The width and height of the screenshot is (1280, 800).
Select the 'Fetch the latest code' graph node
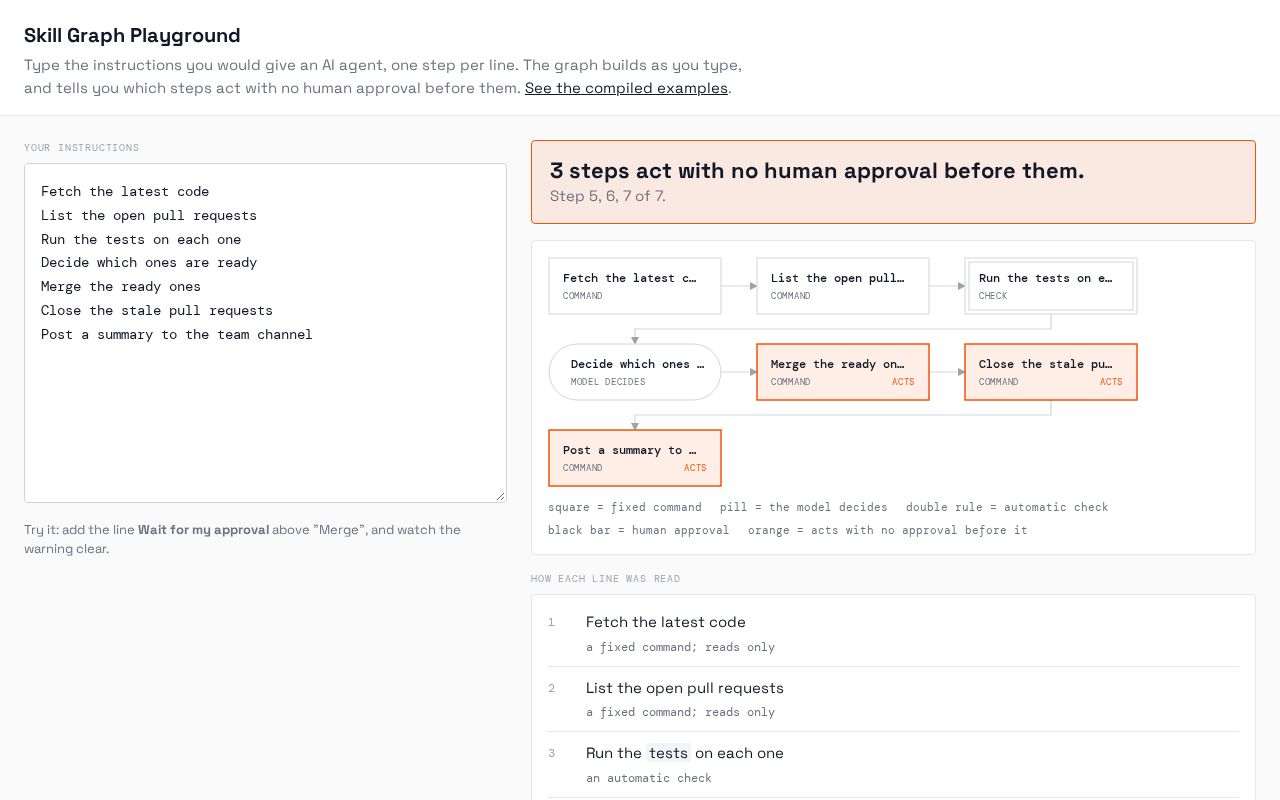(635, 286)
